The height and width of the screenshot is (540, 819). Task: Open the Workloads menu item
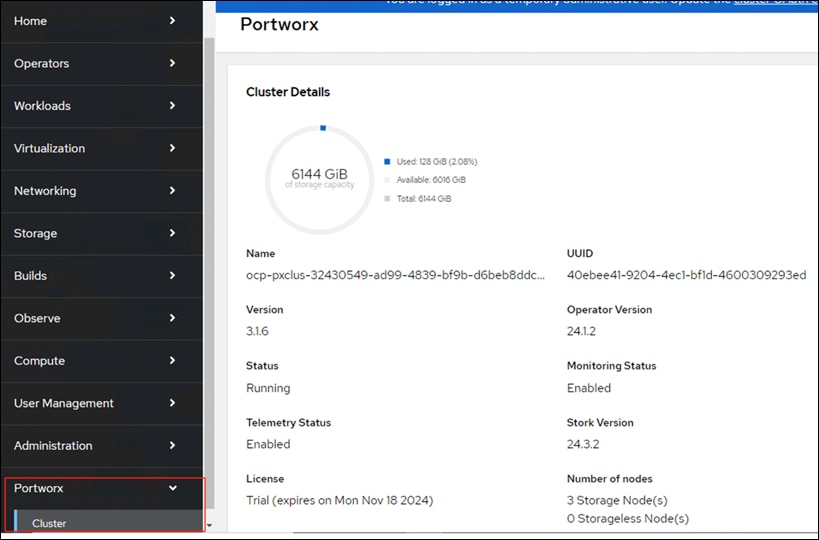point(101,106)
